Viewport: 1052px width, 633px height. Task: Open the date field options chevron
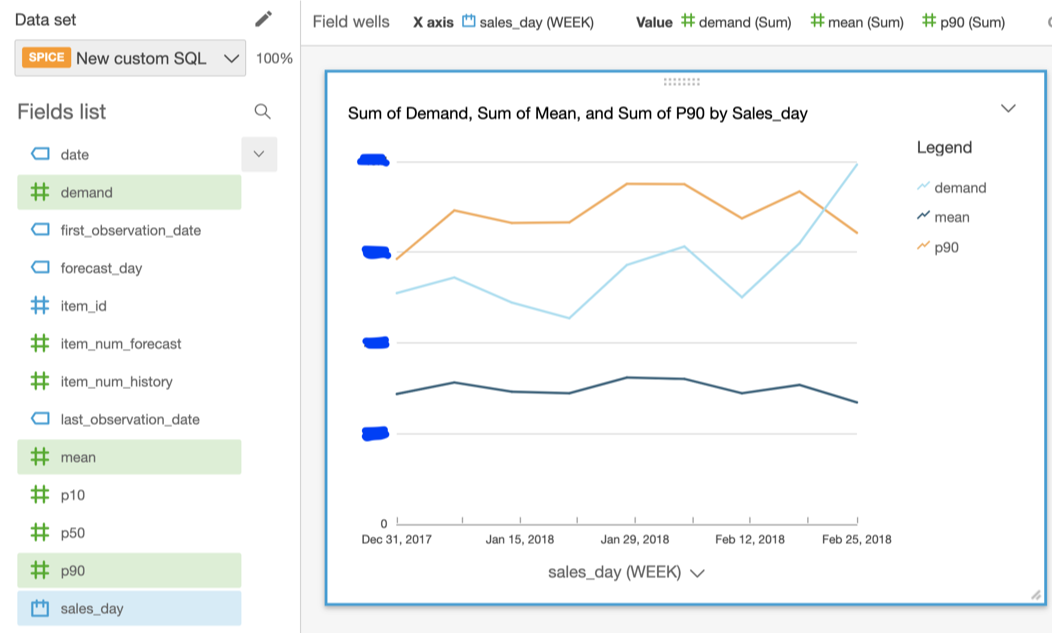259,154
